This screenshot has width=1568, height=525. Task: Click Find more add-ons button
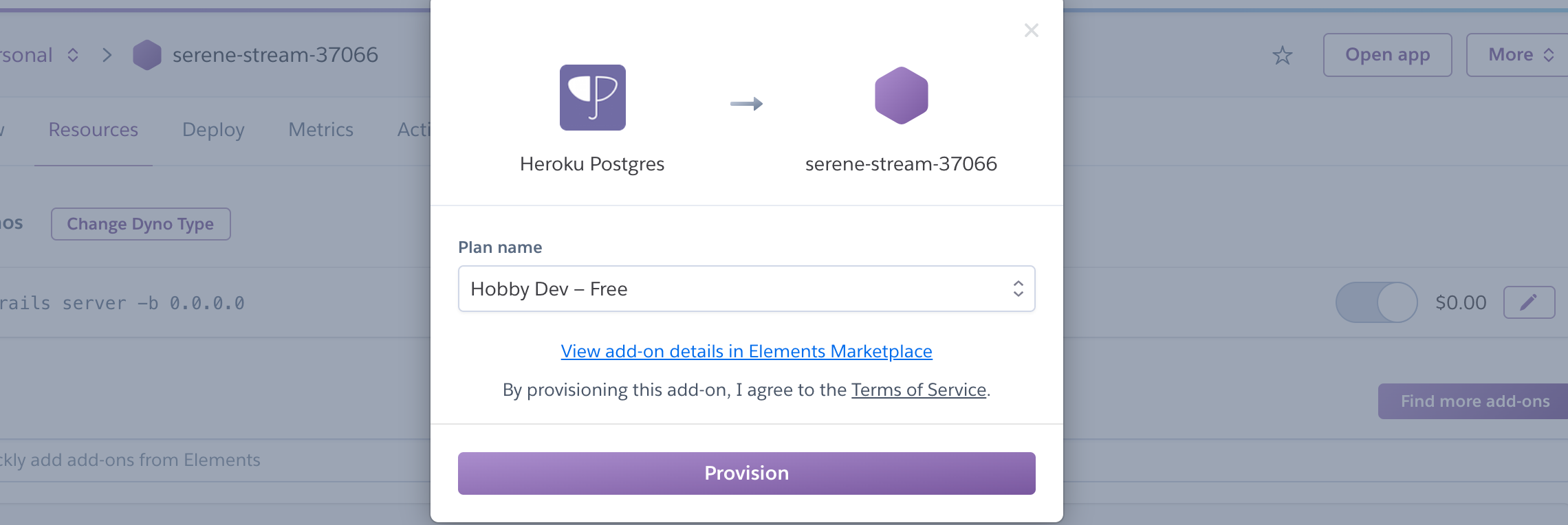(1474, 401)
